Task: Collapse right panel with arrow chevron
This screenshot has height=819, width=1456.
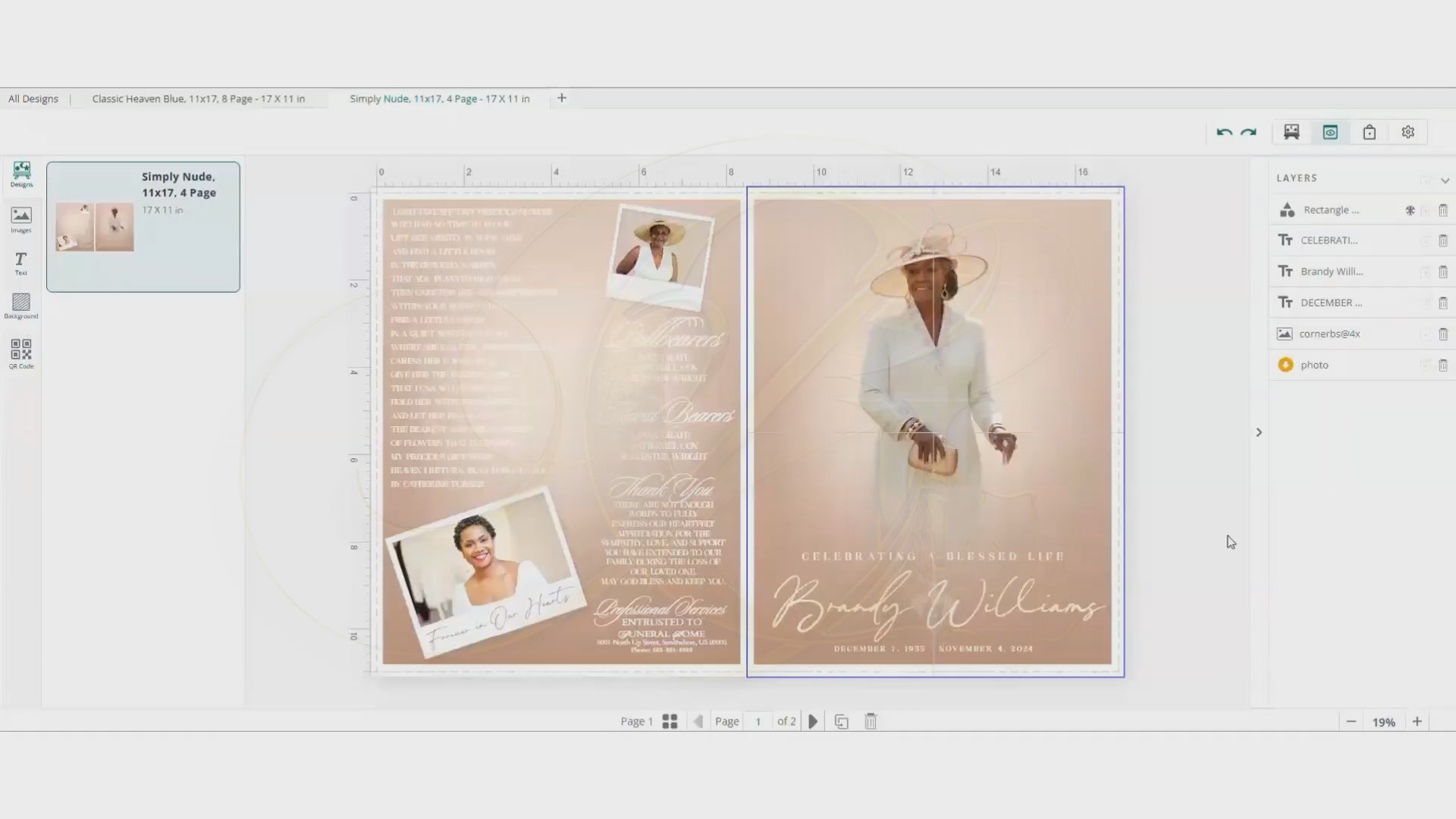Action: click(x=1259, y=432)
